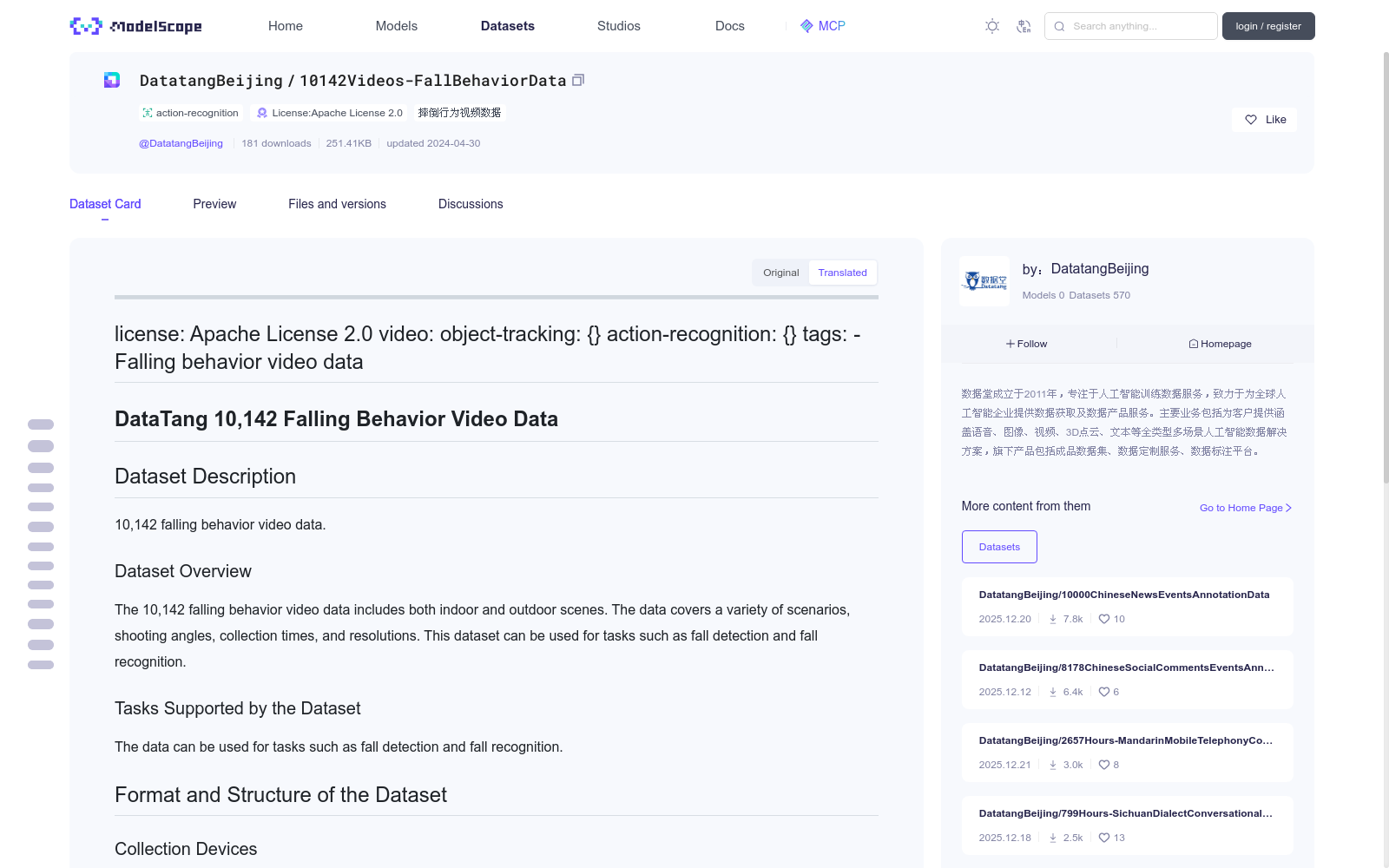Like this dataset
The image size is (1389, 868).
1265,120
